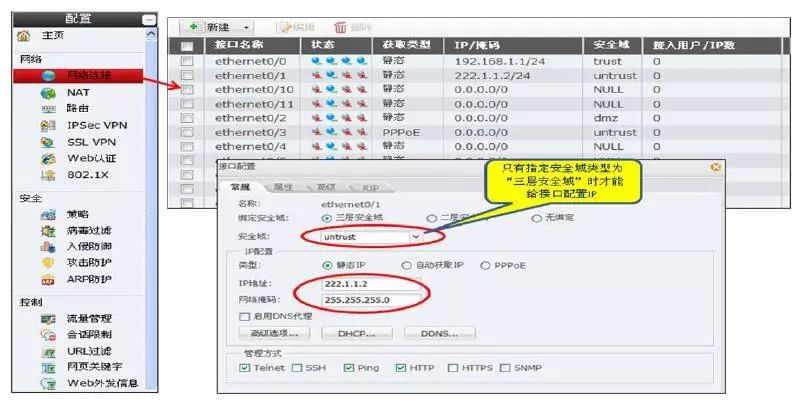This screenshot has width=803, height=404.
Task: Click the 192.168.1.1/24 cell
Action: point(500,61)
